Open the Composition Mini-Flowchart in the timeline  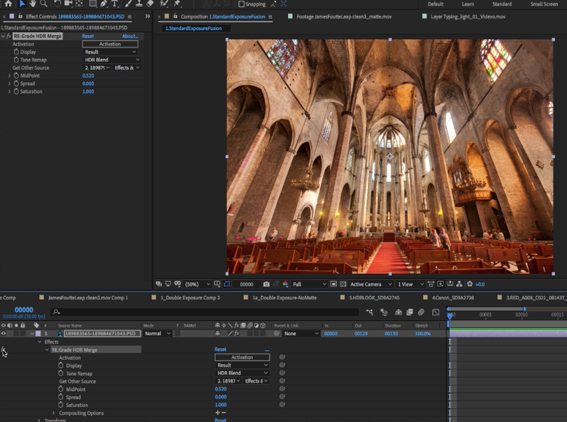pos(370,312)
